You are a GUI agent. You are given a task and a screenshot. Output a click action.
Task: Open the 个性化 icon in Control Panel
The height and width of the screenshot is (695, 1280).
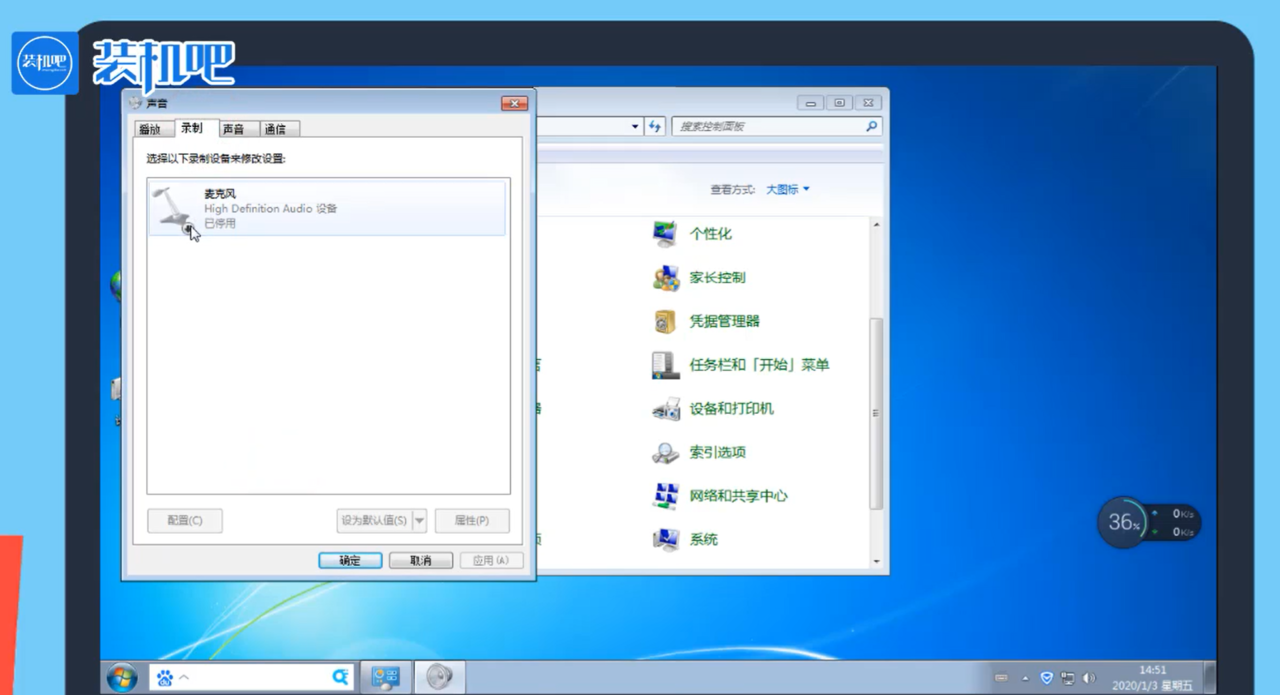(x=665, y=233)
